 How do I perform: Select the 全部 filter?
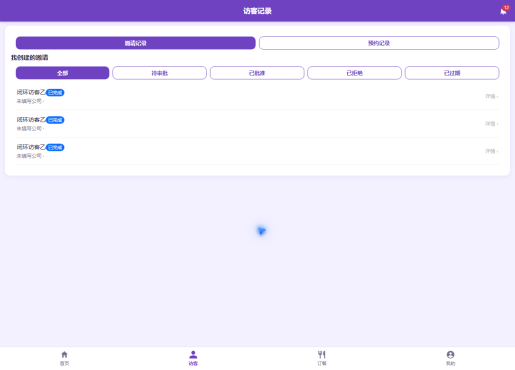[62, 73]
